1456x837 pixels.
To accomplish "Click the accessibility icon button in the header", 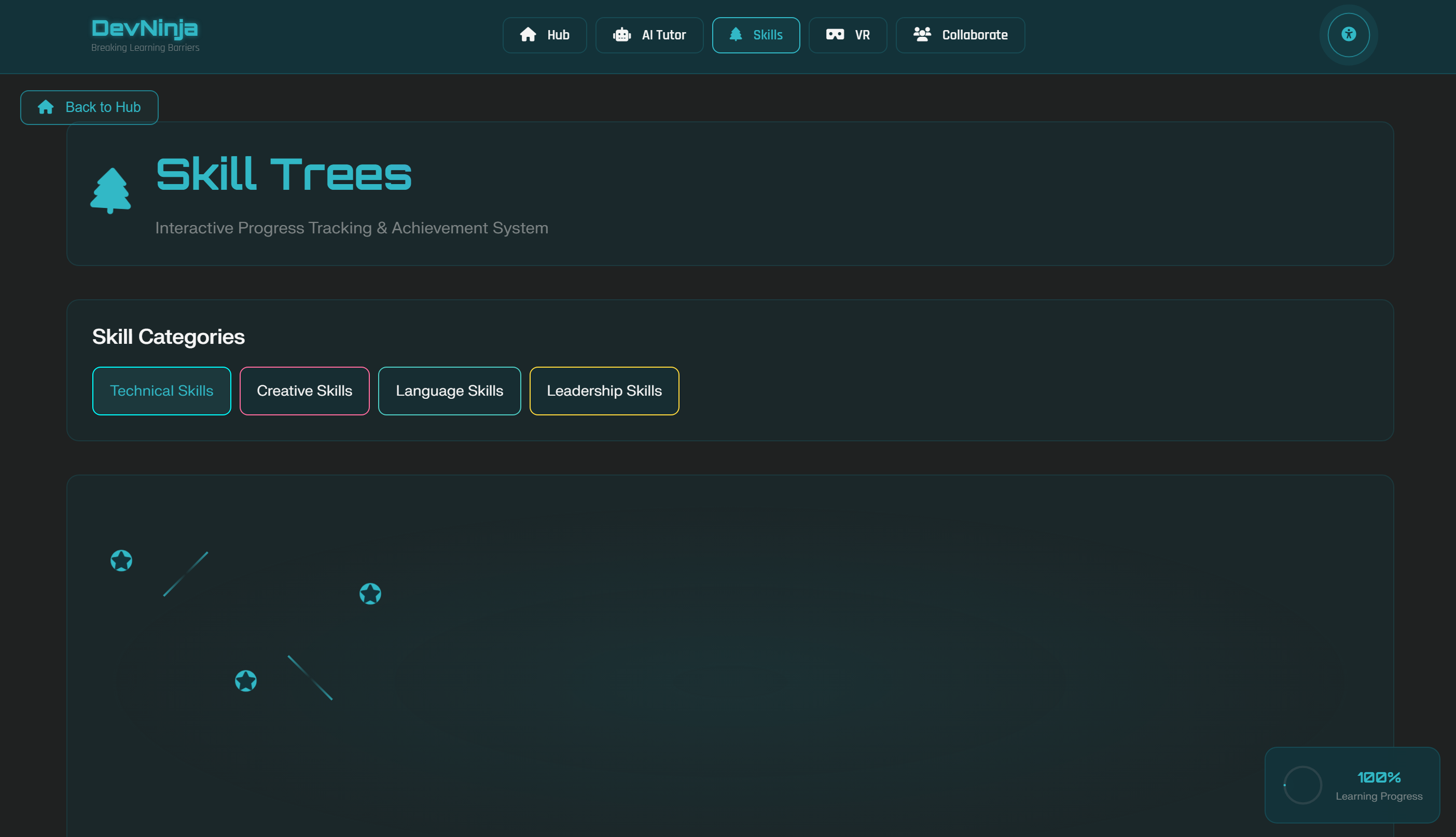I will tap(1348, 35).
